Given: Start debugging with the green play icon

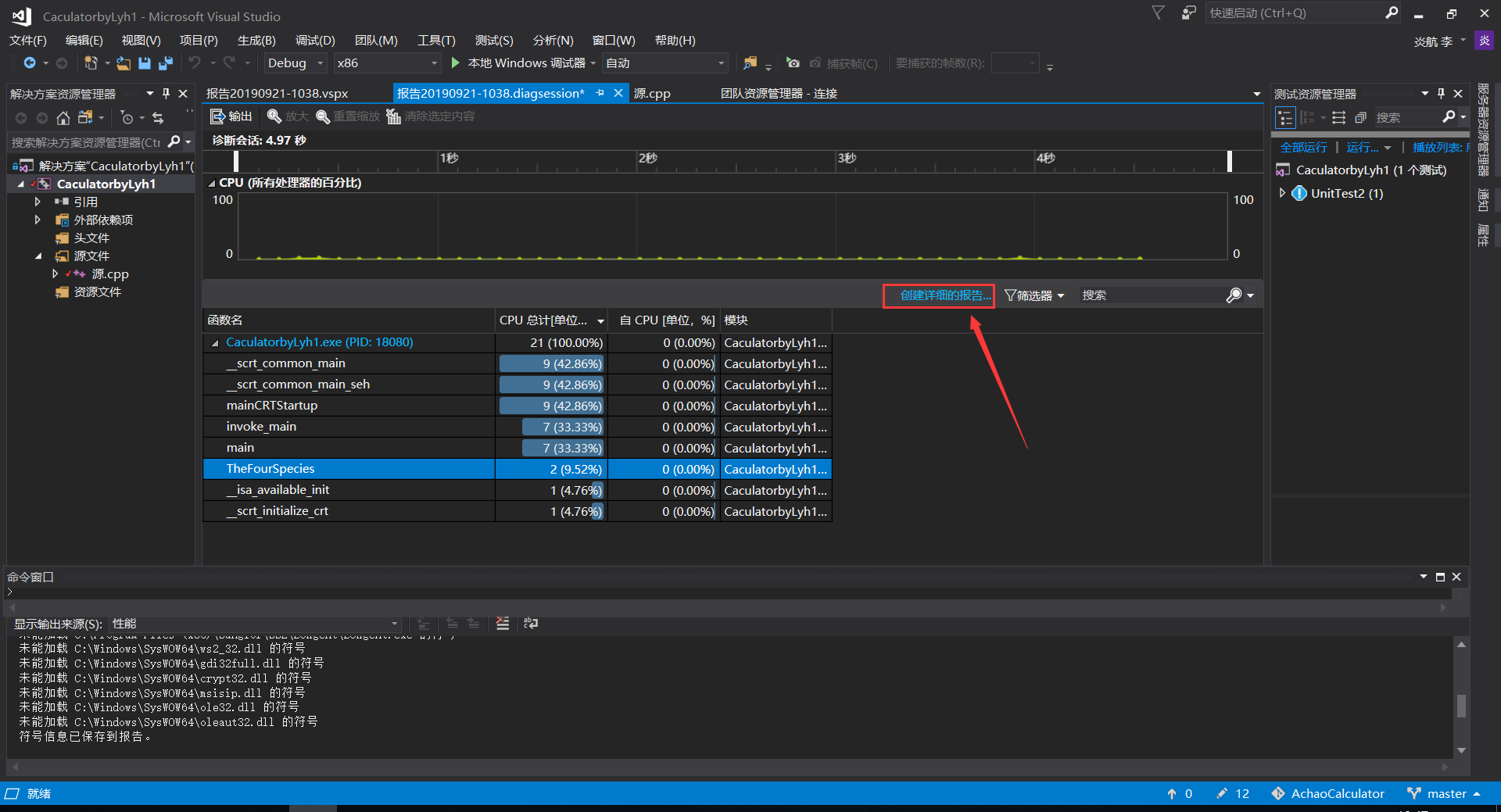Looking at the screenshot, I should point(455,63).
